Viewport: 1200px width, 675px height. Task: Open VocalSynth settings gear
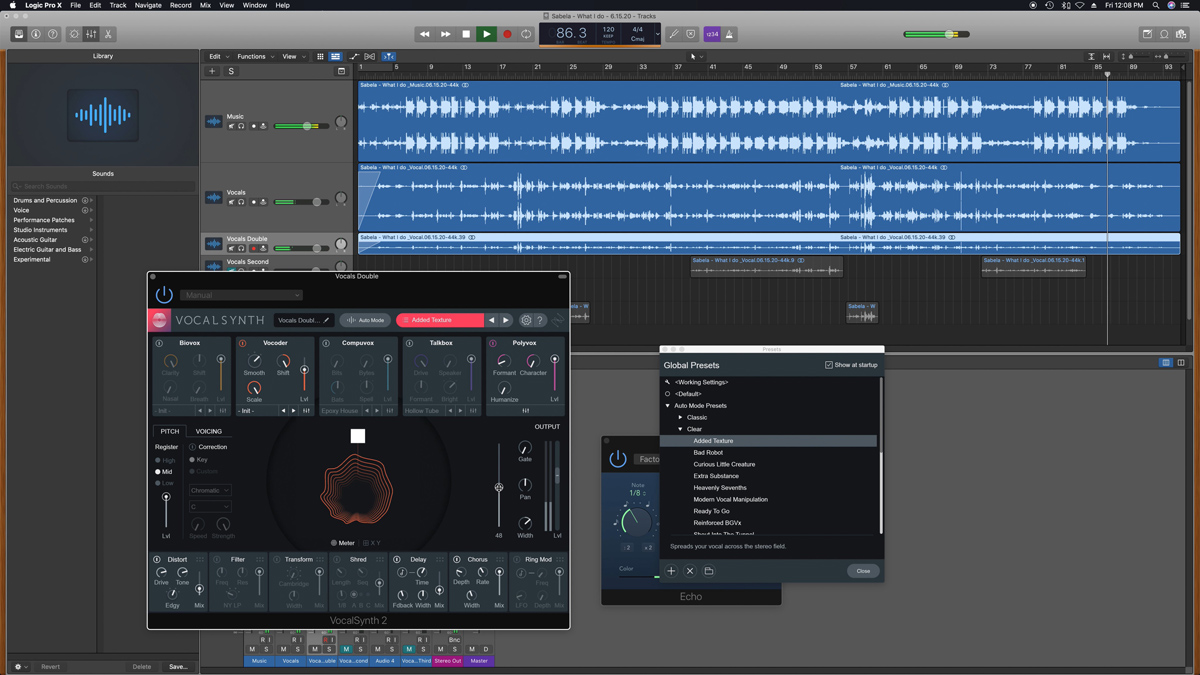pos(526,321)
